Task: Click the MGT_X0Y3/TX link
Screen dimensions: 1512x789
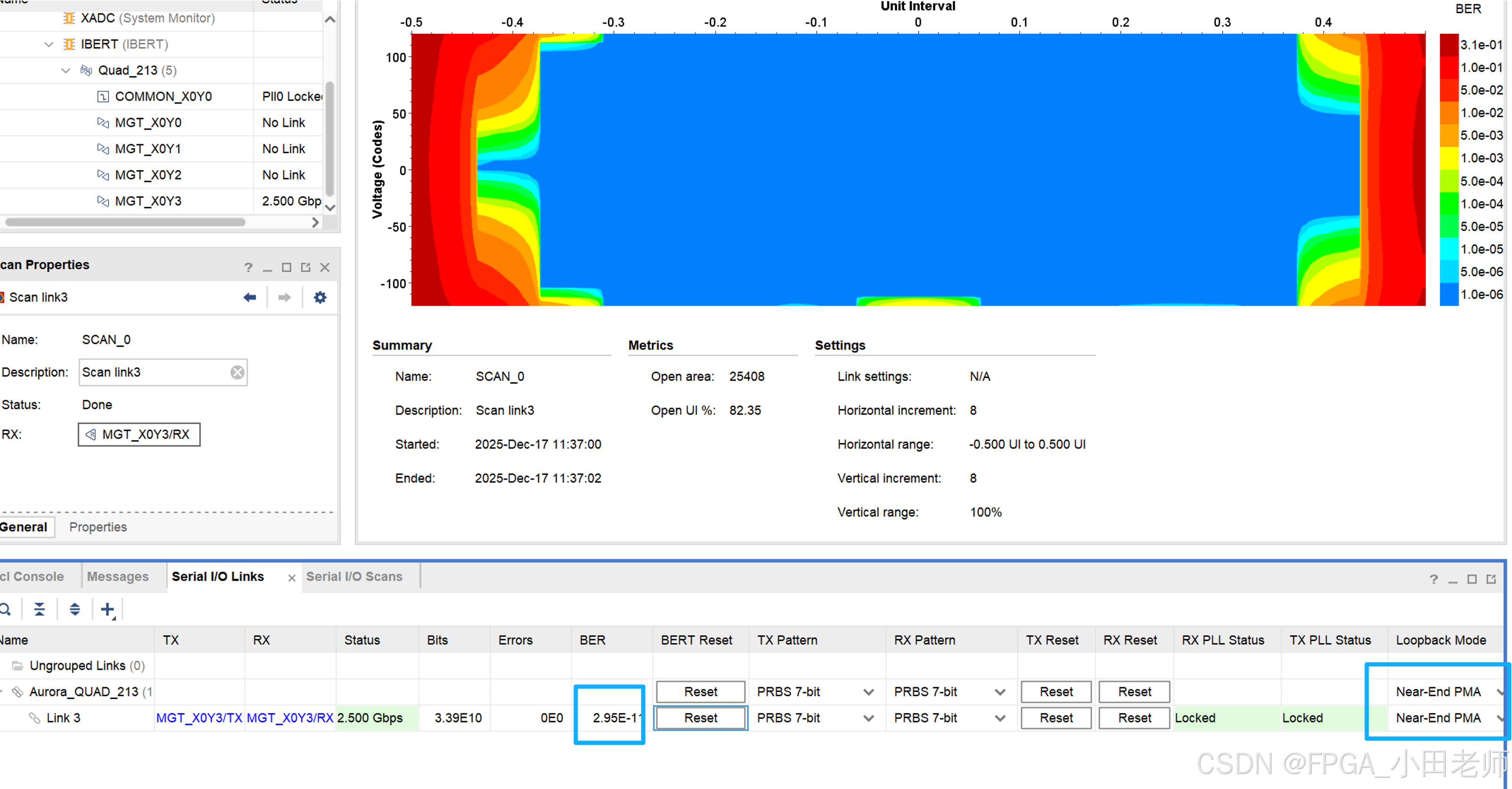Action: click(x=199, y=718)
